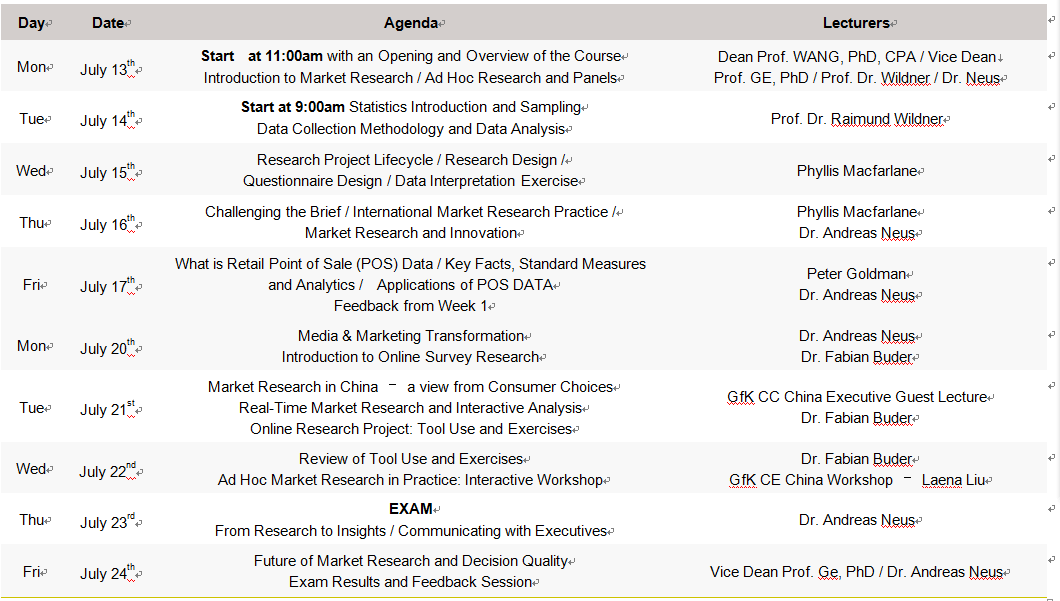1060x601 pixels.
Task: Click "Feedback from Week 1" text
Action: click(411, 306)
